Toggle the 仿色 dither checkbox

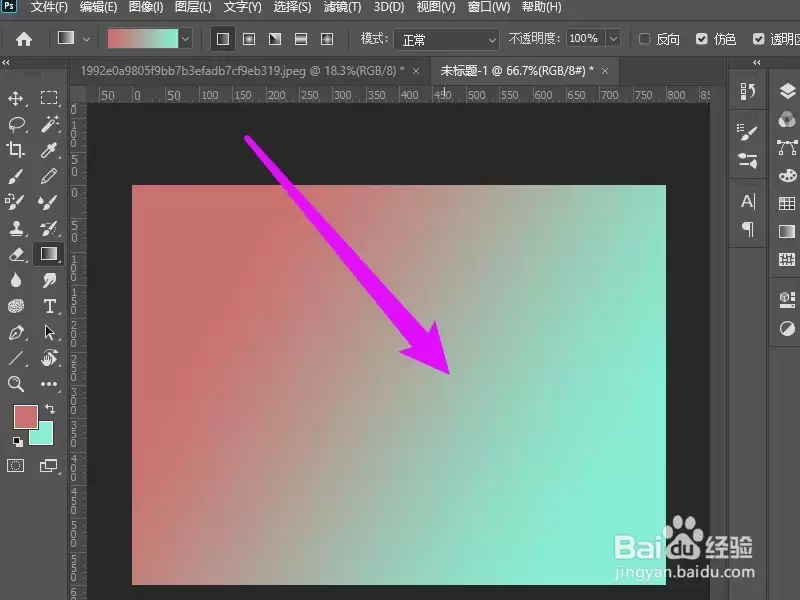point(702,39)
